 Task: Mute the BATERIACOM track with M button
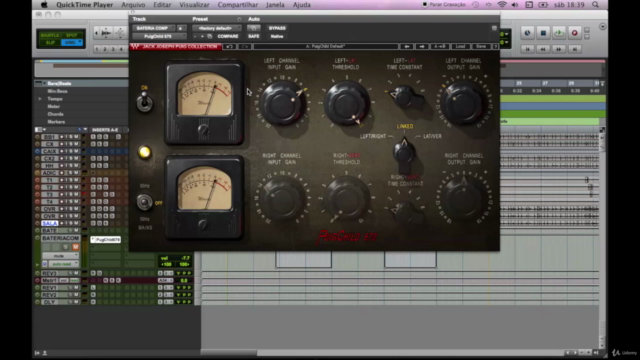pos(76,247)
